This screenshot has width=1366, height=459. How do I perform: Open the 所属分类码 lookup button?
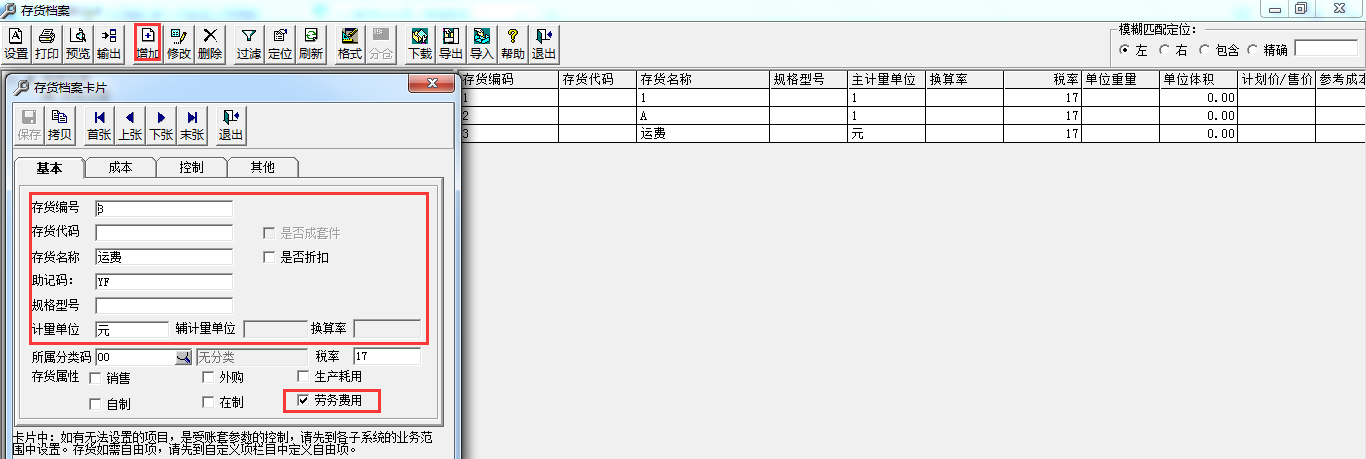[183, 356]
